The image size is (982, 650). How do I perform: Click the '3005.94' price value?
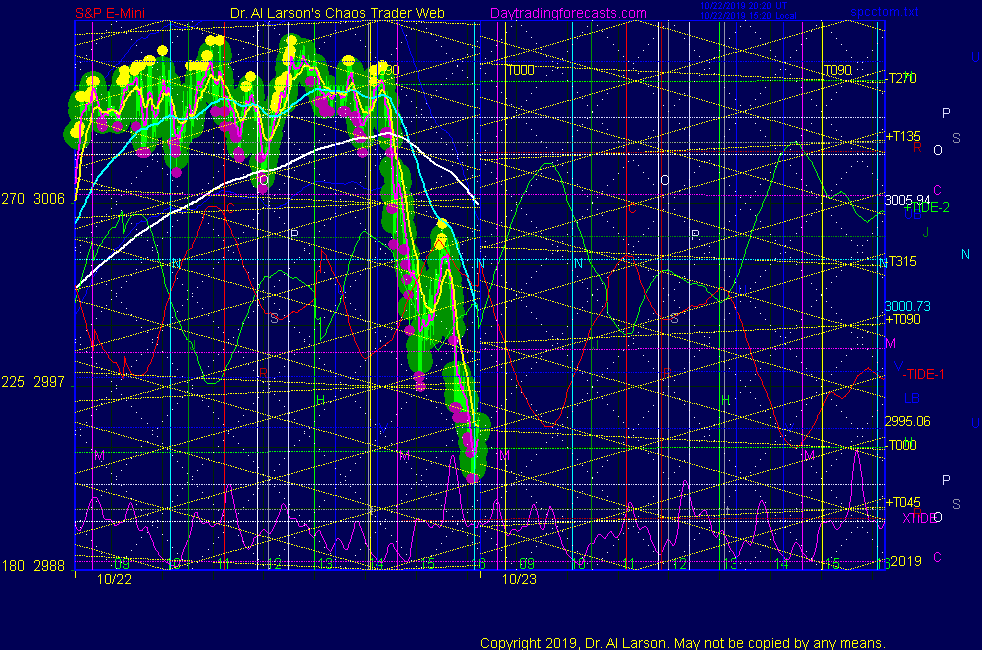[907, 200]
